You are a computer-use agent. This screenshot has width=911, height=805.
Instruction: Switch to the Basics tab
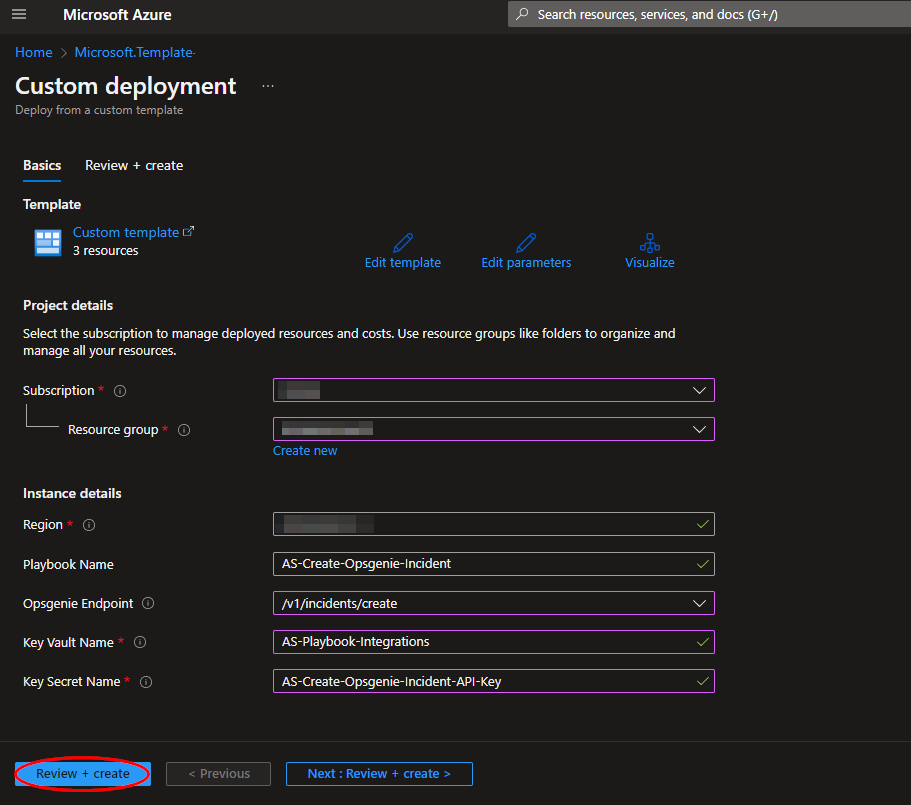pyautogui.click(x=42, y=166)
